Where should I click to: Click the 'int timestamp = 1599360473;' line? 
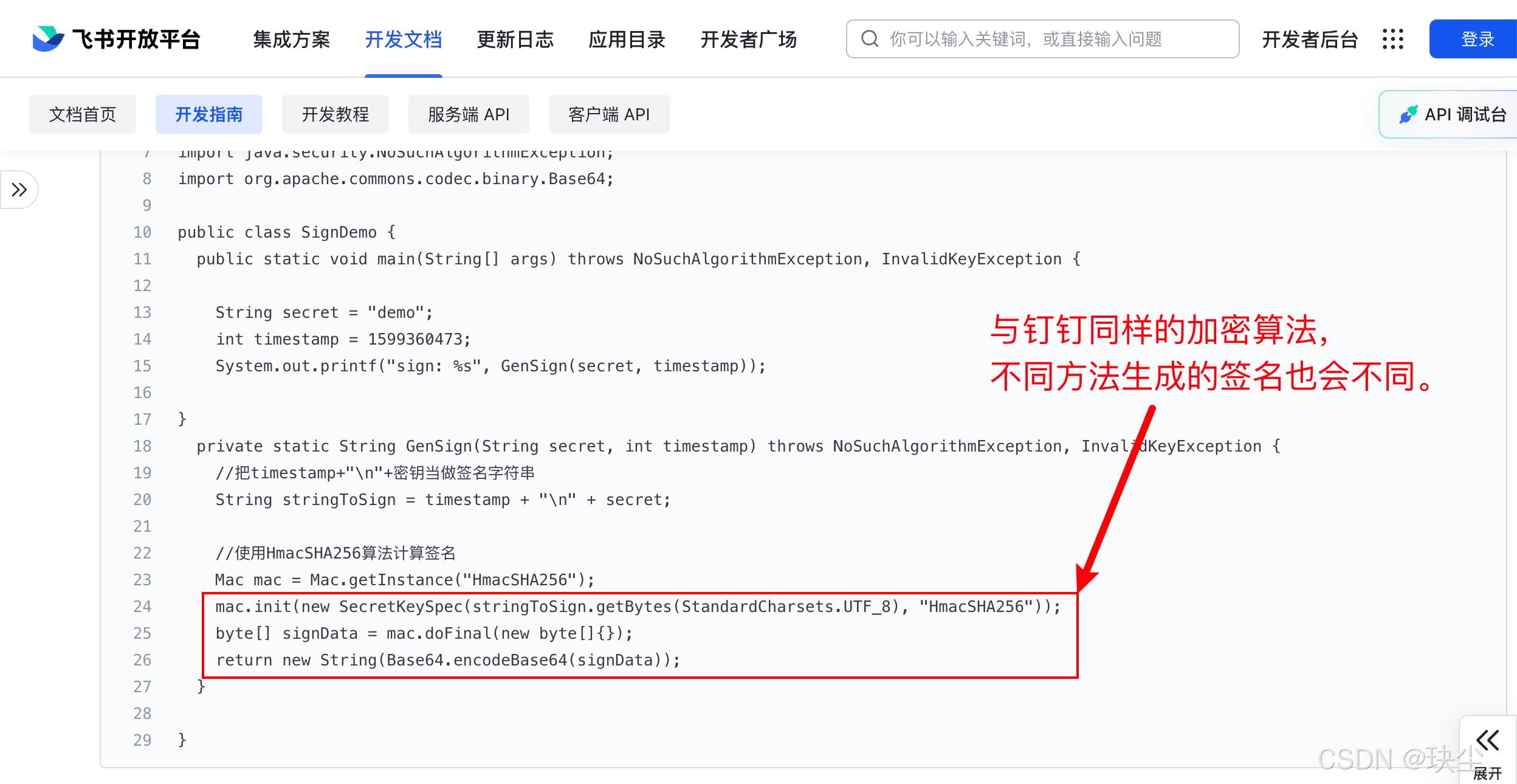point(343,339)
